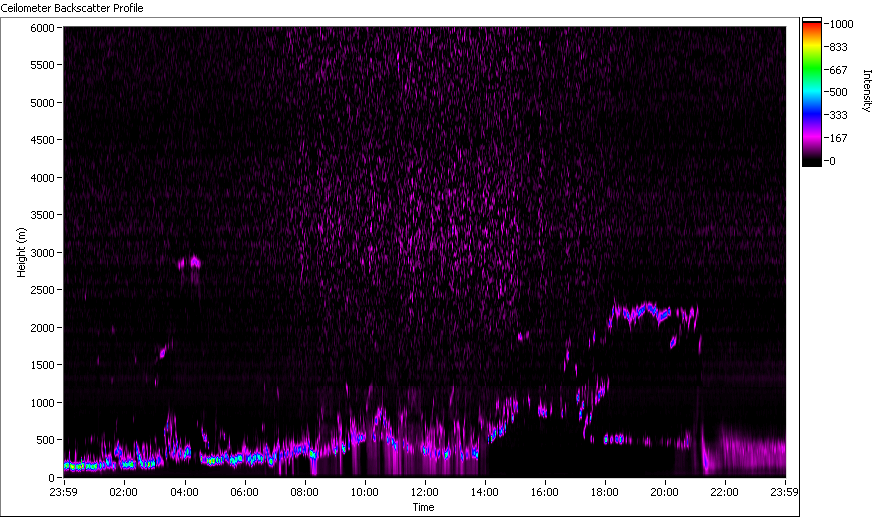Select the 4000 height tick label
Viewport: 876px width, 517px height.
click(42, 178)
